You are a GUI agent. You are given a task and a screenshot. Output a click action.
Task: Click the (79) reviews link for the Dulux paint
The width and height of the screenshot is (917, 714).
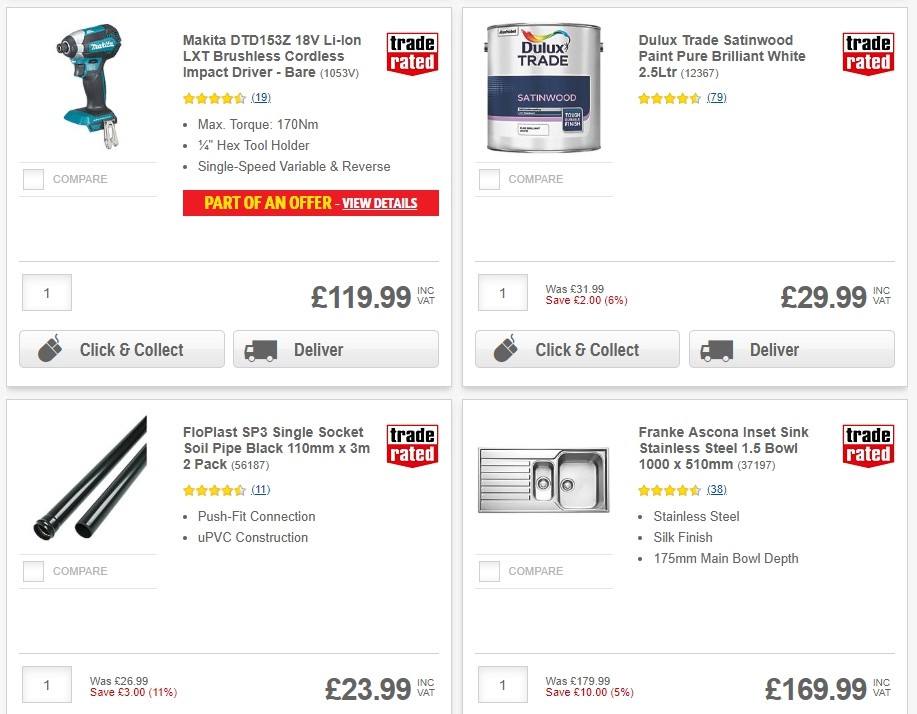click(718, 98)
